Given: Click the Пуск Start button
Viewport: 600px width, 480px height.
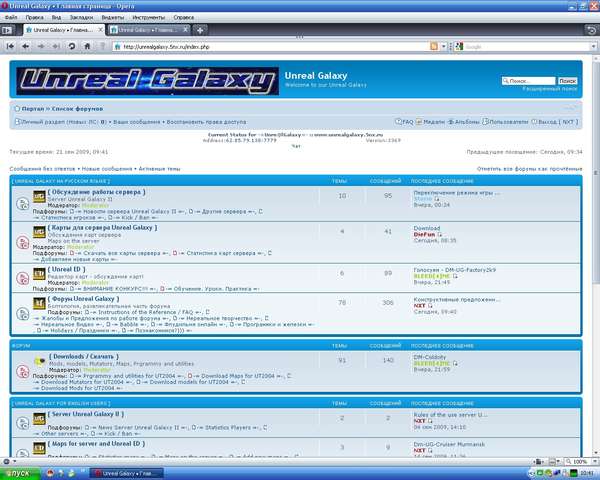Looking at the screenshot, I should (20, 473).
